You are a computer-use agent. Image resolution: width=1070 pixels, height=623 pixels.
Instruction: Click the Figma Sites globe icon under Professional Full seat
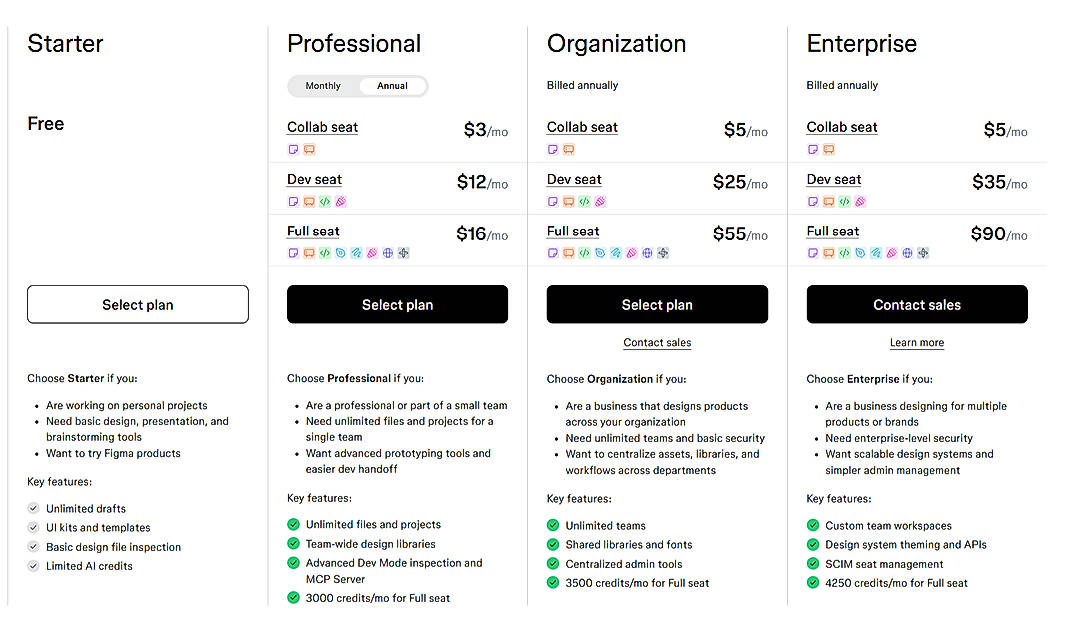click(x=386, y=253)
